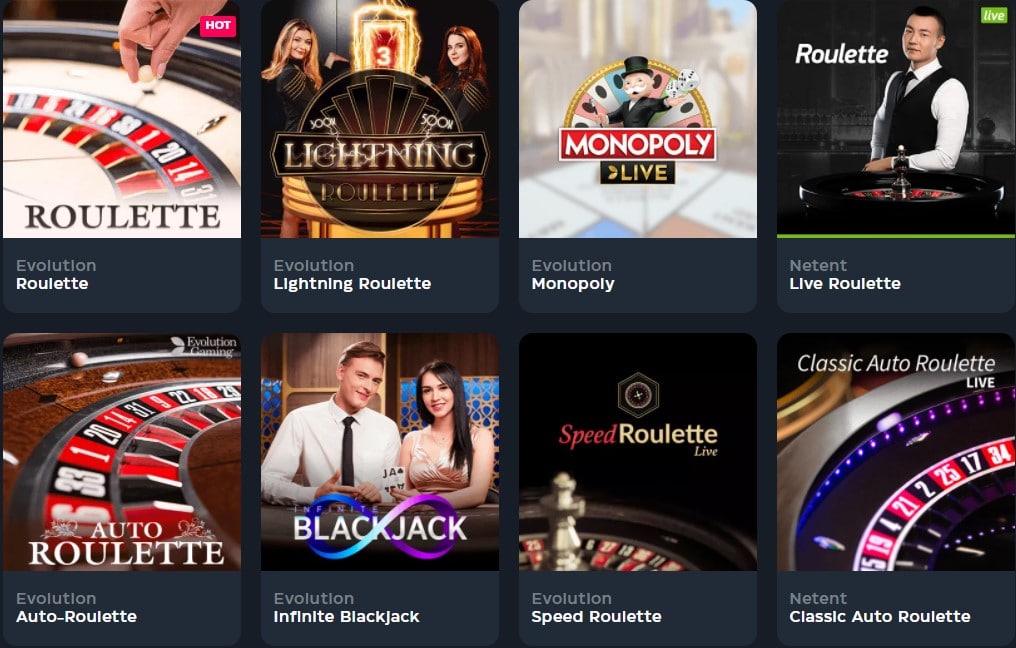The width and height of the screenshot is (1016, 648).
Task: Open the Classic Auto Roulette thumbnail
Action: click(895, 452)
